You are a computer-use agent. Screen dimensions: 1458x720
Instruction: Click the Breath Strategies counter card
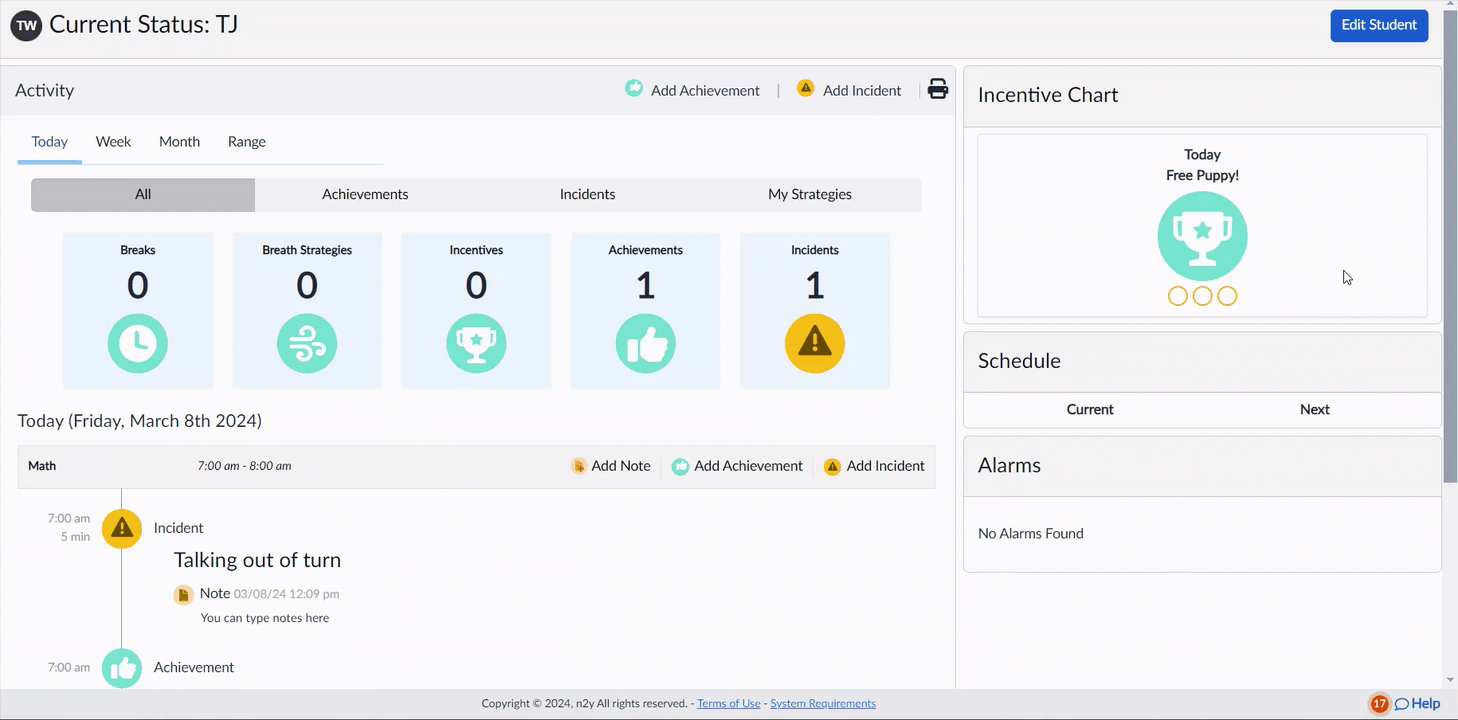[x=307, y=311]
